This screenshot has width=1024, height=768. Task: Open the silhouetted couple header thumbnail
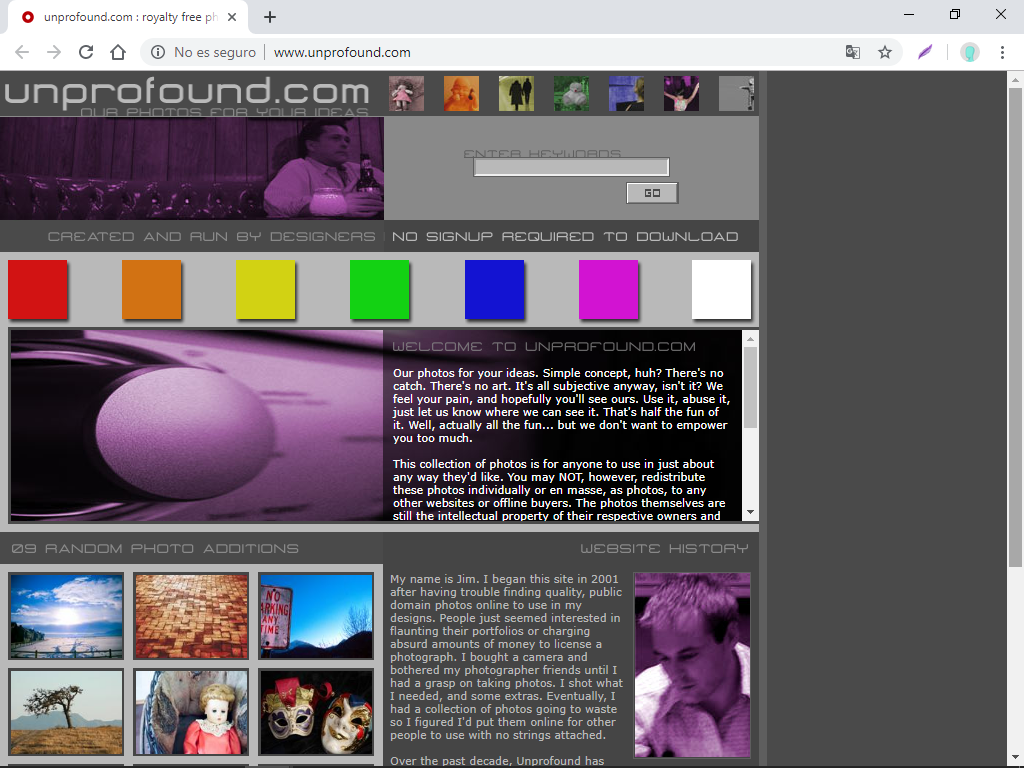[x=516, y=93]
